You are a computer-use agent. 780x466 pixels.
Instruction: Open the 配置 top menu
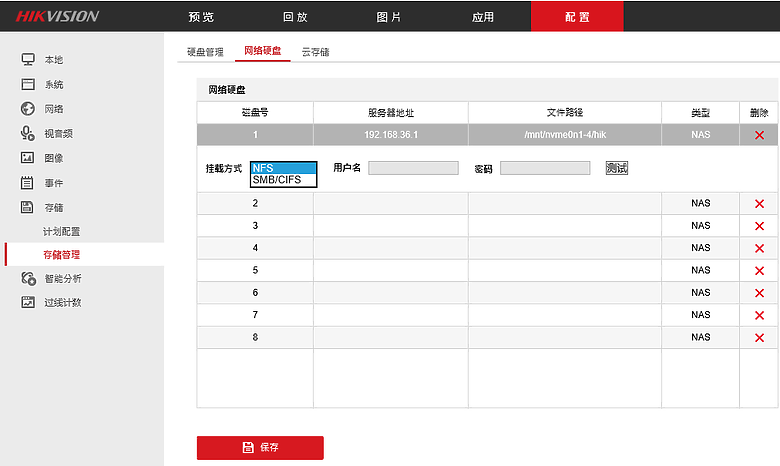coord(577,16)
